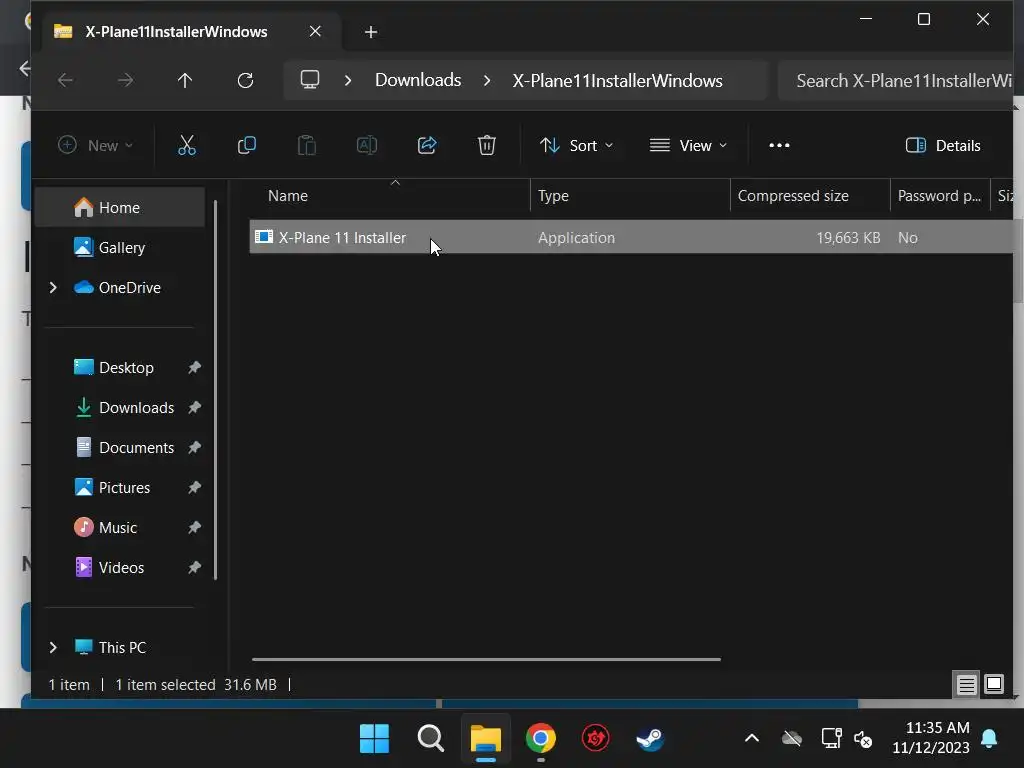Click the Paste clipboard icon
This screenshot has width=1024, height=768.
306,145
